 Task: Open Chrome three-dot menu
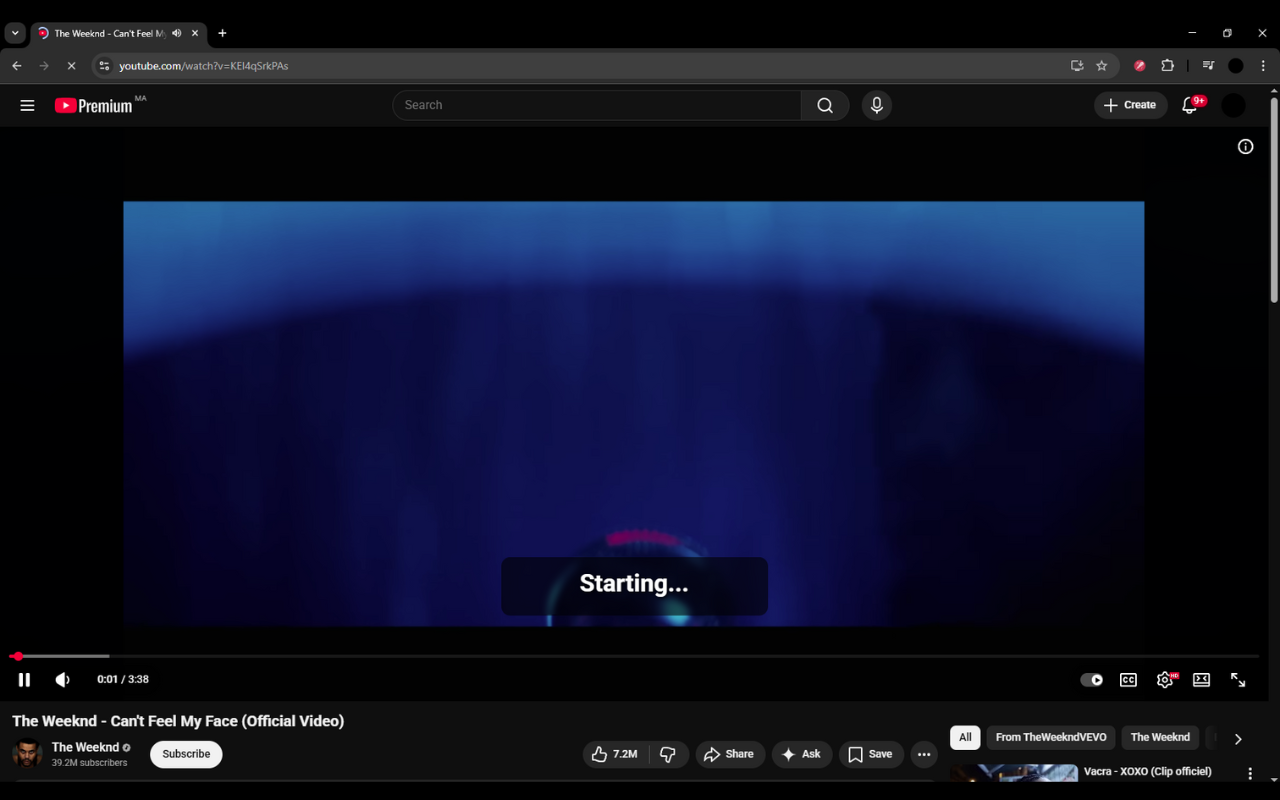(x=1263, y=66)
